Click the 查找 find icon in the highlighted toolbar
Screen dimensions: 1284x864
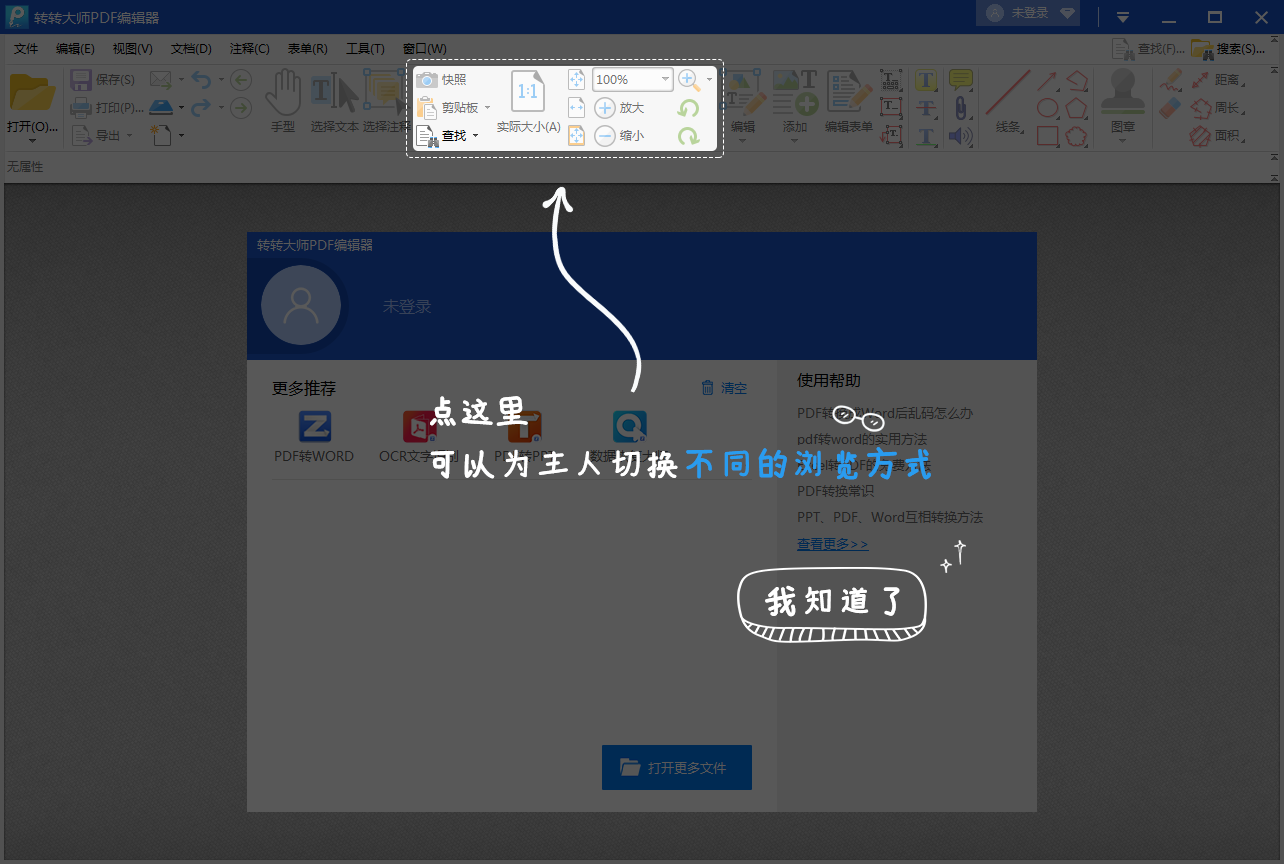427,136
